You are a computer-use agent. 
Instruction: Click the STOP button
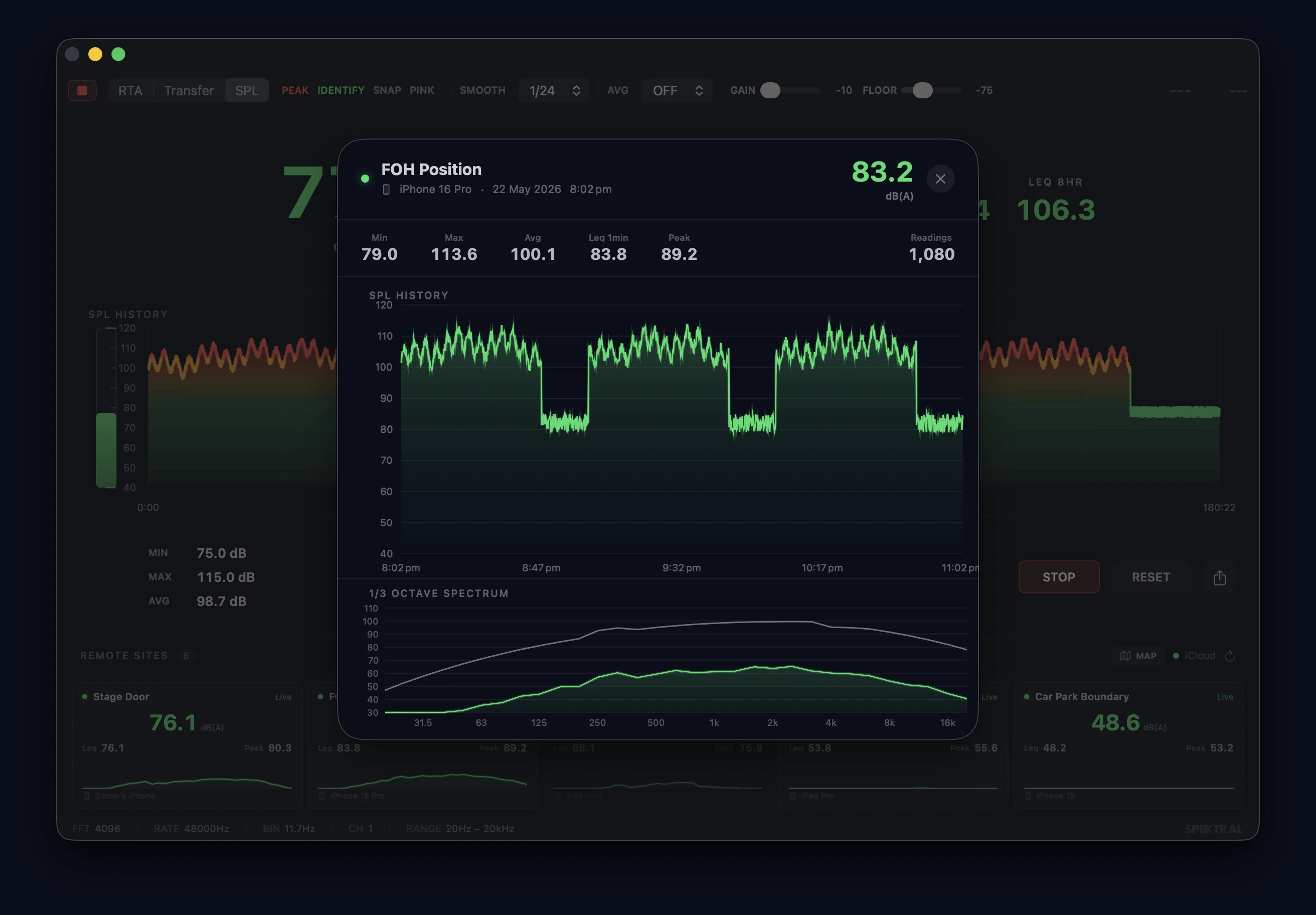1059,577
